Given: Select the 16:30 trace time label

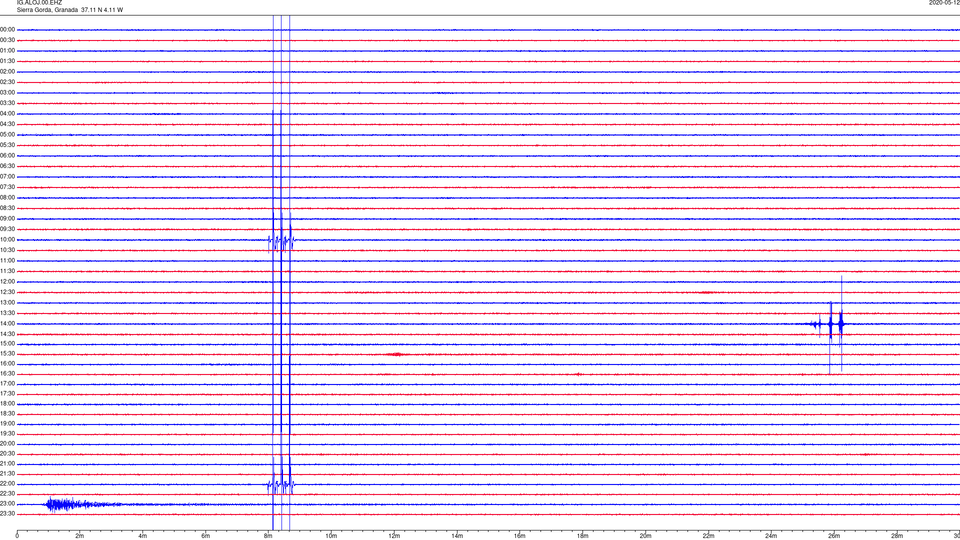Looking at the screenshot, I should click(x=7, y=373).
